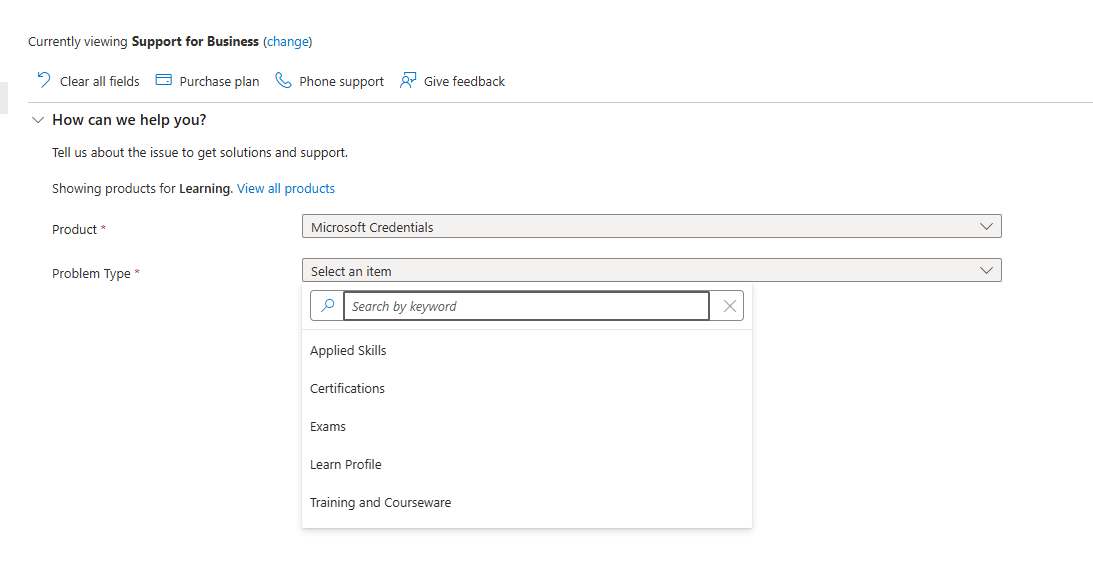Collapse the 'How can we help you?' section
Viewport: 1093px width, 574px height.
38,120
